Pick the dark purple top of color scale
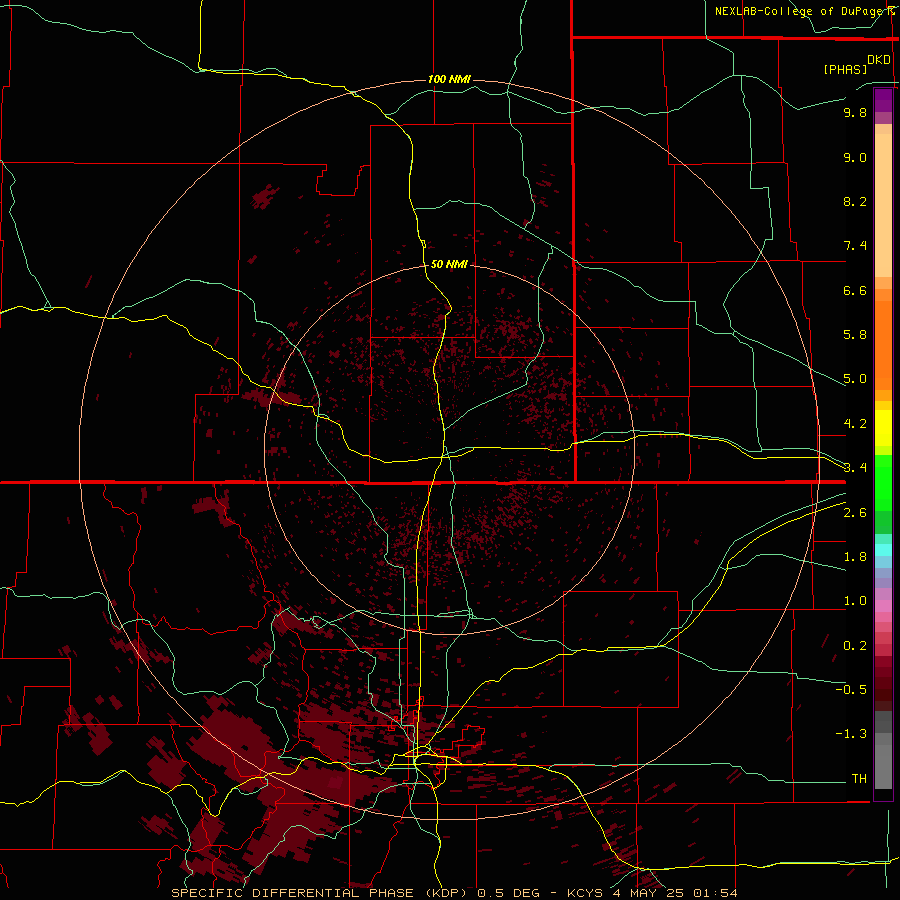Image resolution: width=900 pixels, height=900 pixels. click(x=883, y=100)
